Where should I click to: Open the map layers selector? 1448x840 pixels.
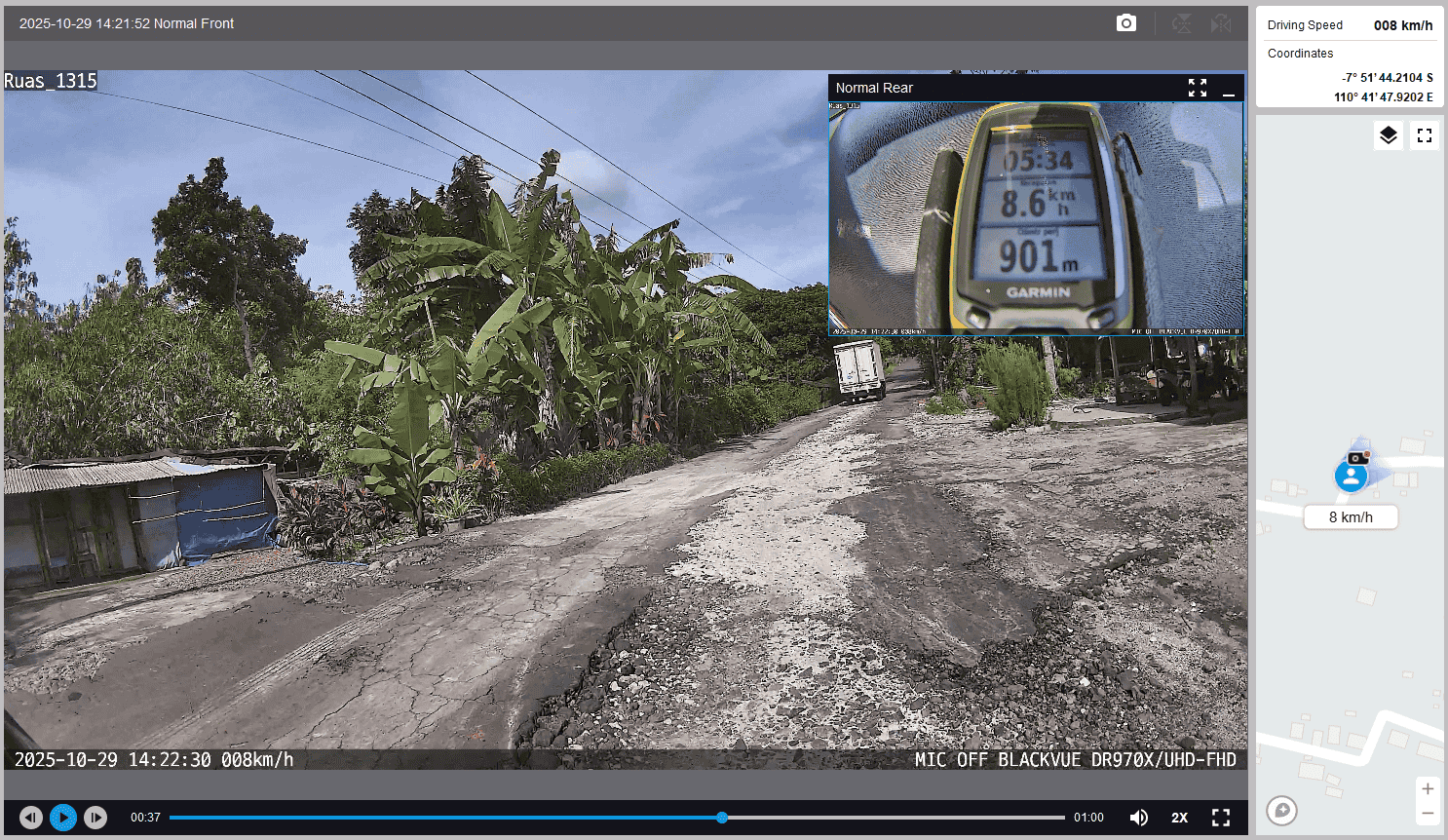pyautogui.click(x=1389, y=135)
